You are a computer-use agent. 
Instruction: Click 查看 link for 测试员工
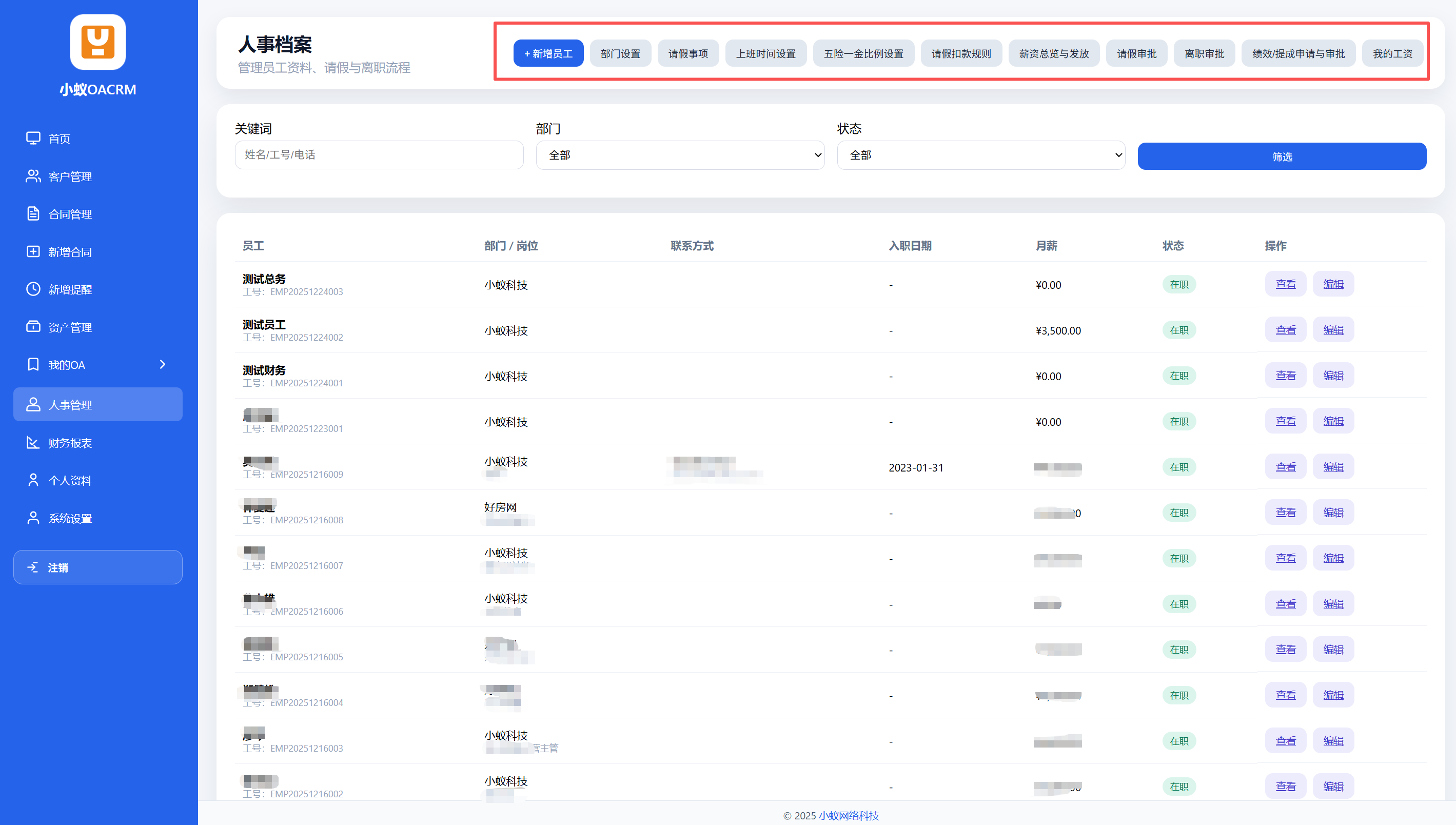[x=1285, y=330]
